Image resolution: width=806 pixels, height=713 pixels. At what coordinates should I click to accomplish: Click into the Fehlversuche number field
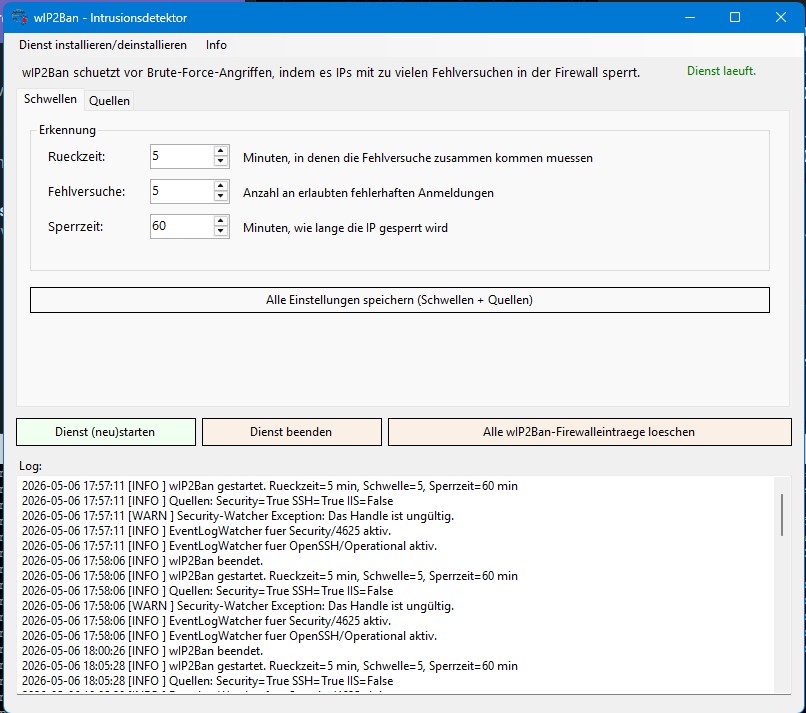click(182, 191)
